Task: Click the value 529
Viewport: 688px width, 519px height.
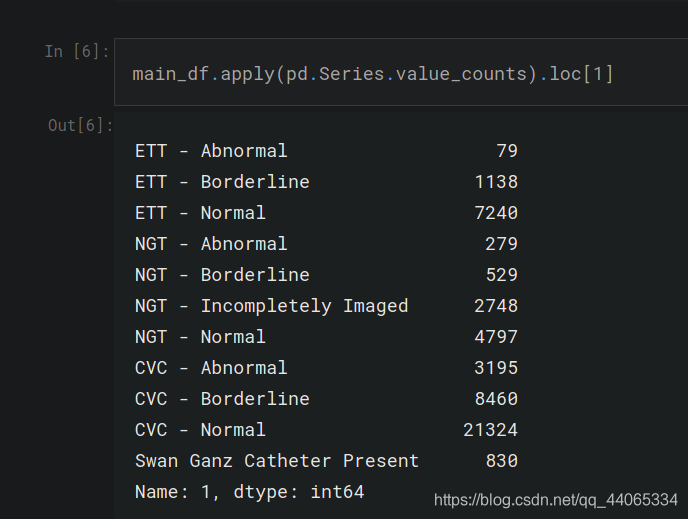Action: click(502, 275)
